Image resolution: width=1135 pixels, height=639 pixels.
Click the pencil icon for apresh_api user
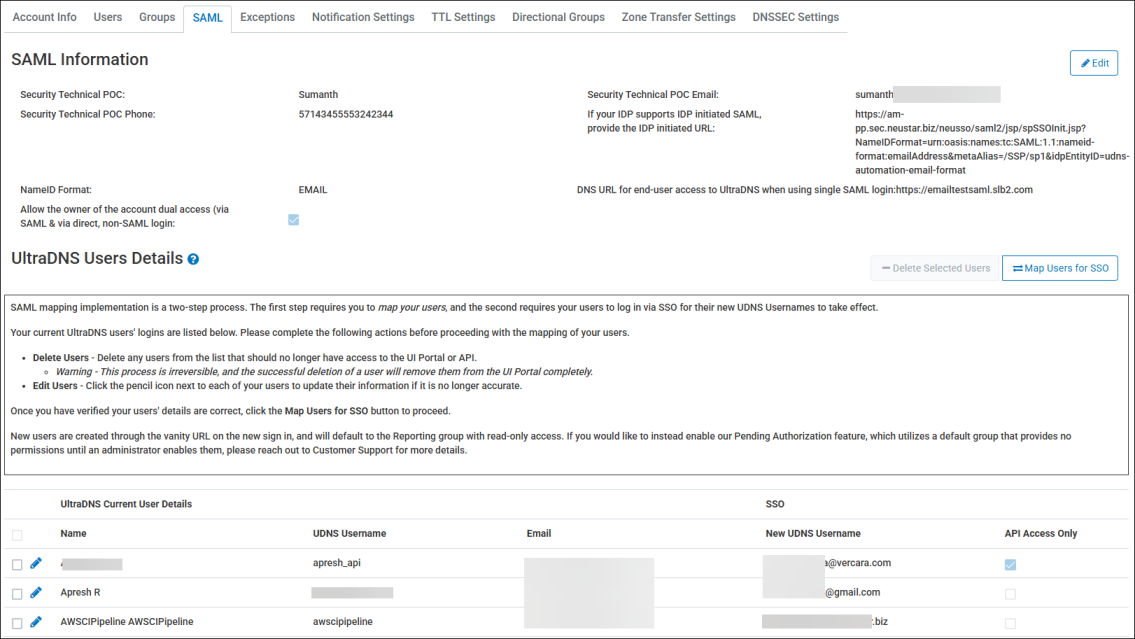click(36, 563)
